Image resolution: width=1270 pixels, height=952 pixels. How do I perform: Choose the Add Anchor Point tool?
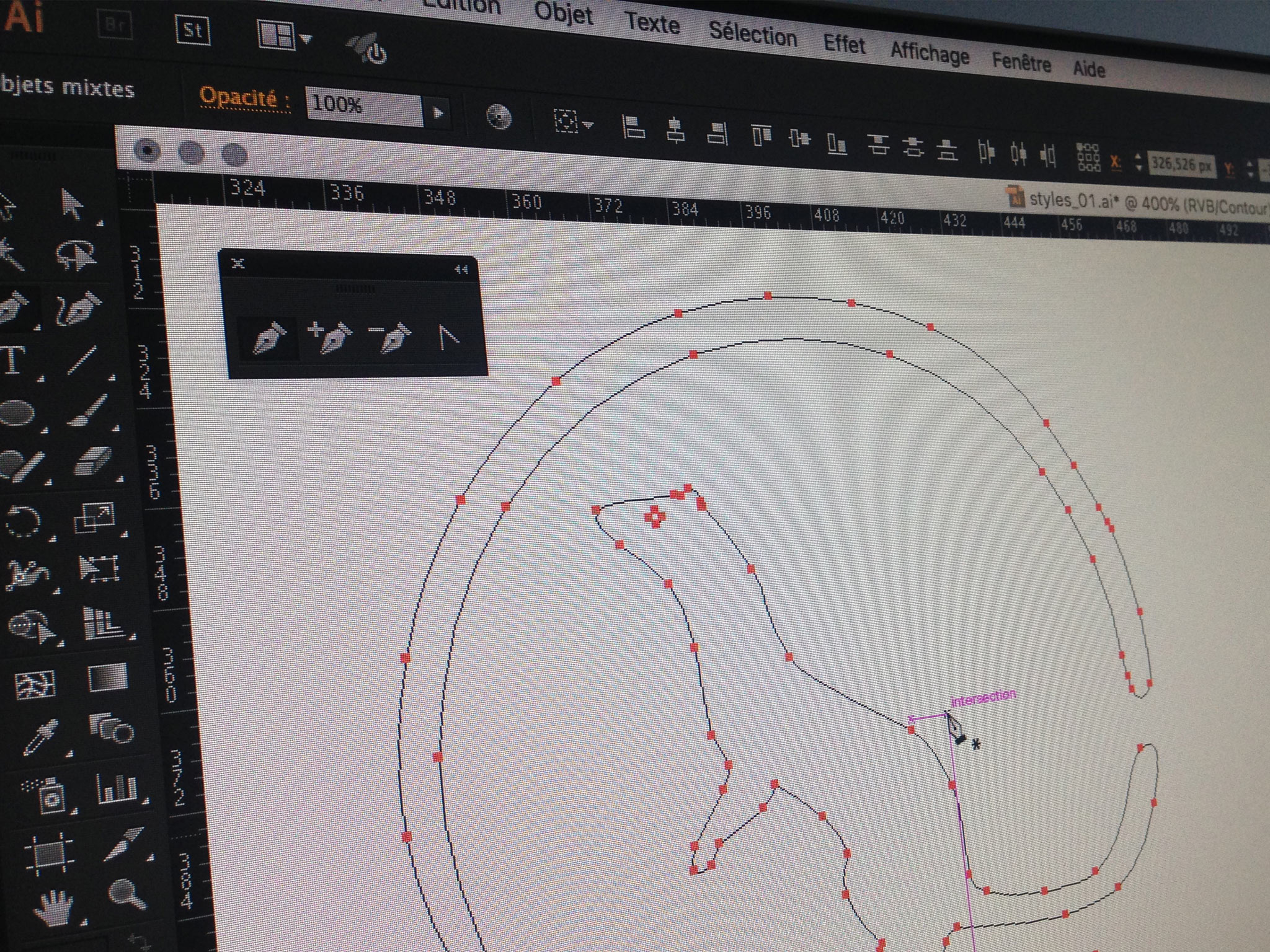(x=330, y=337)
